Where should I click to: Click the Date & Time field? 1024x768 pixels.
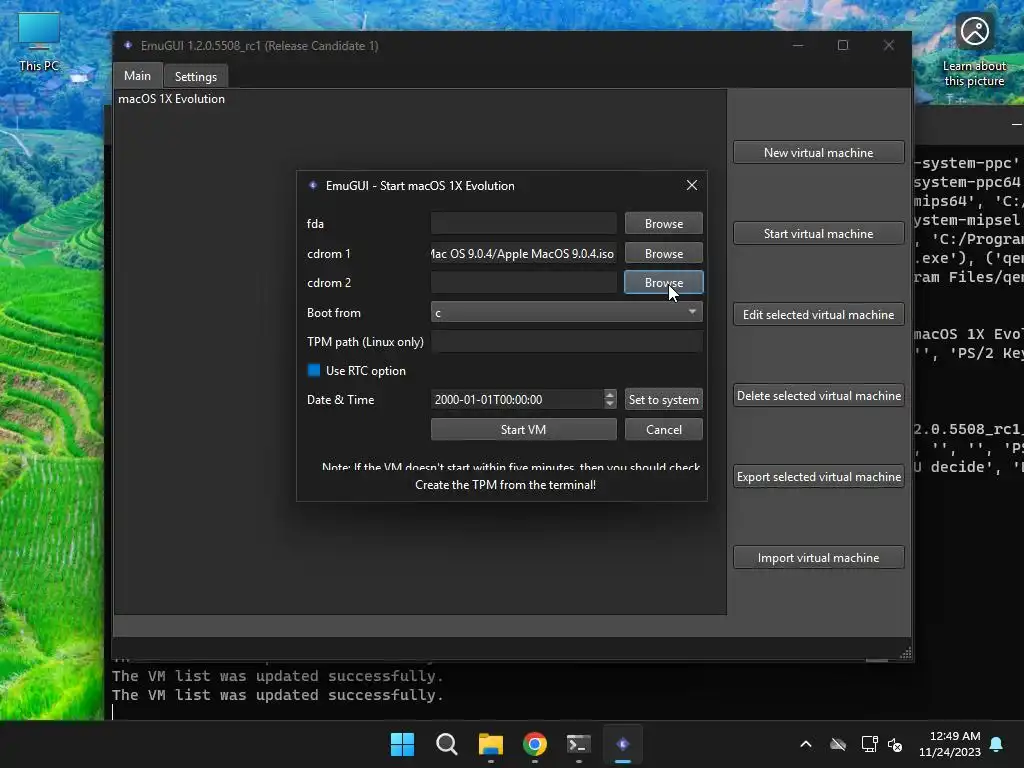point(517,399)
